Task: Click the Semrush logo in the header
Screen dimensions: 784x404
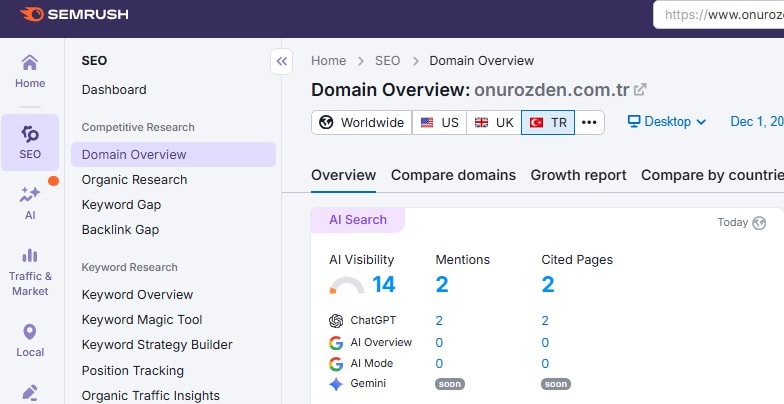Action: point(73,15)
